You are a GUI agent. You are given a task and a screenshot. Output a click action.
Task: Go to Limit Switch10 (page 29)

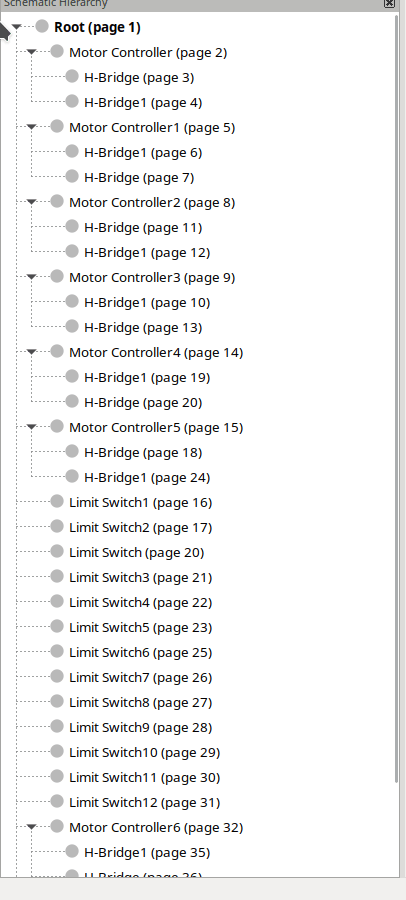point(145,752)
